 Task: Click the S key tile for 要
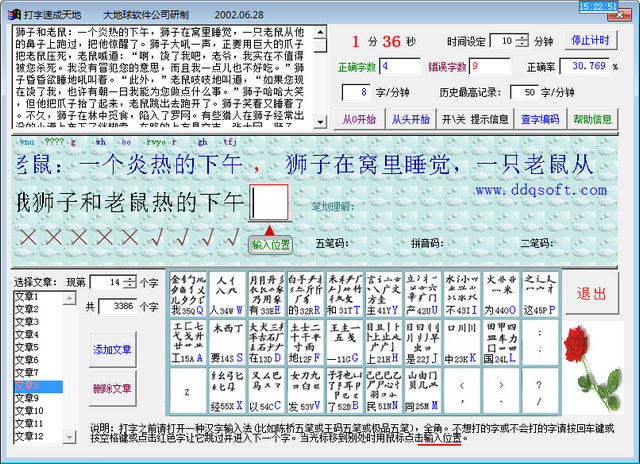click(x=227, y=342)
